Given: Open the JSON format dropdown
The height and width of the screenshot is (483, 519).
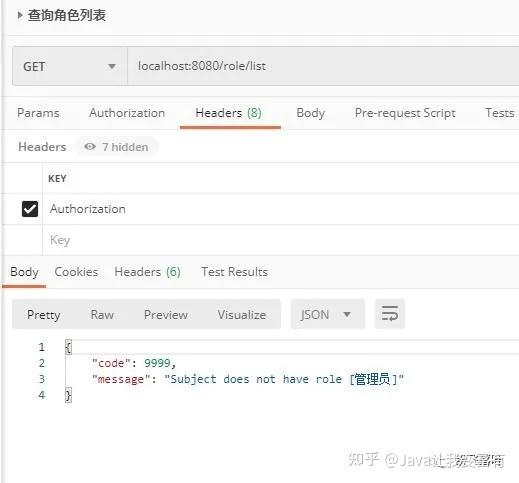Looking at the screenshot, I should [x=328, y=314].
